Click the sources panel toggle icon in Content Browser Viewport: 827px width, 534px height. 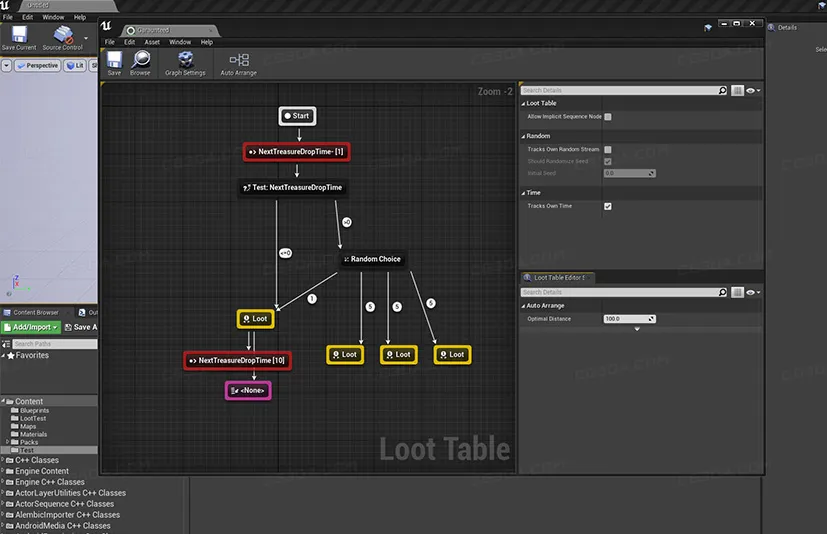coord(6,344)
